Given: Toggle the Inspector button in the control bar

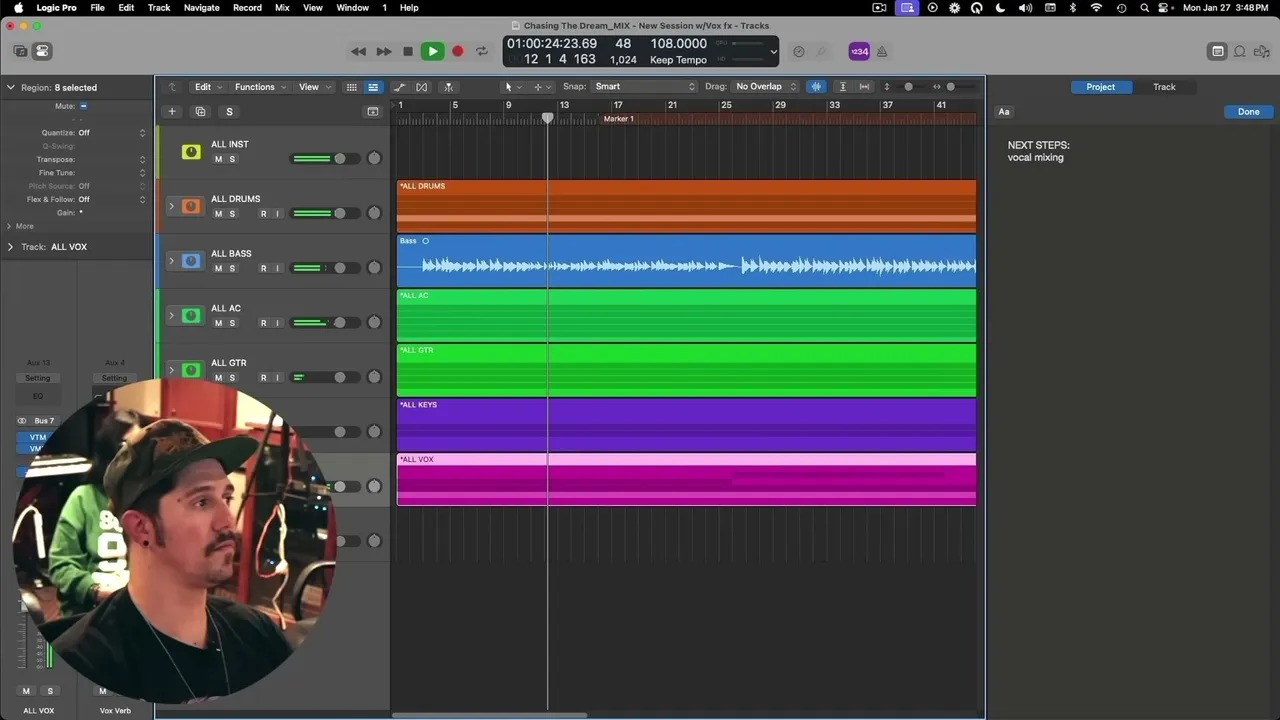Looking at the screenshot, I should pyautogui.click(x=42, y=51).
